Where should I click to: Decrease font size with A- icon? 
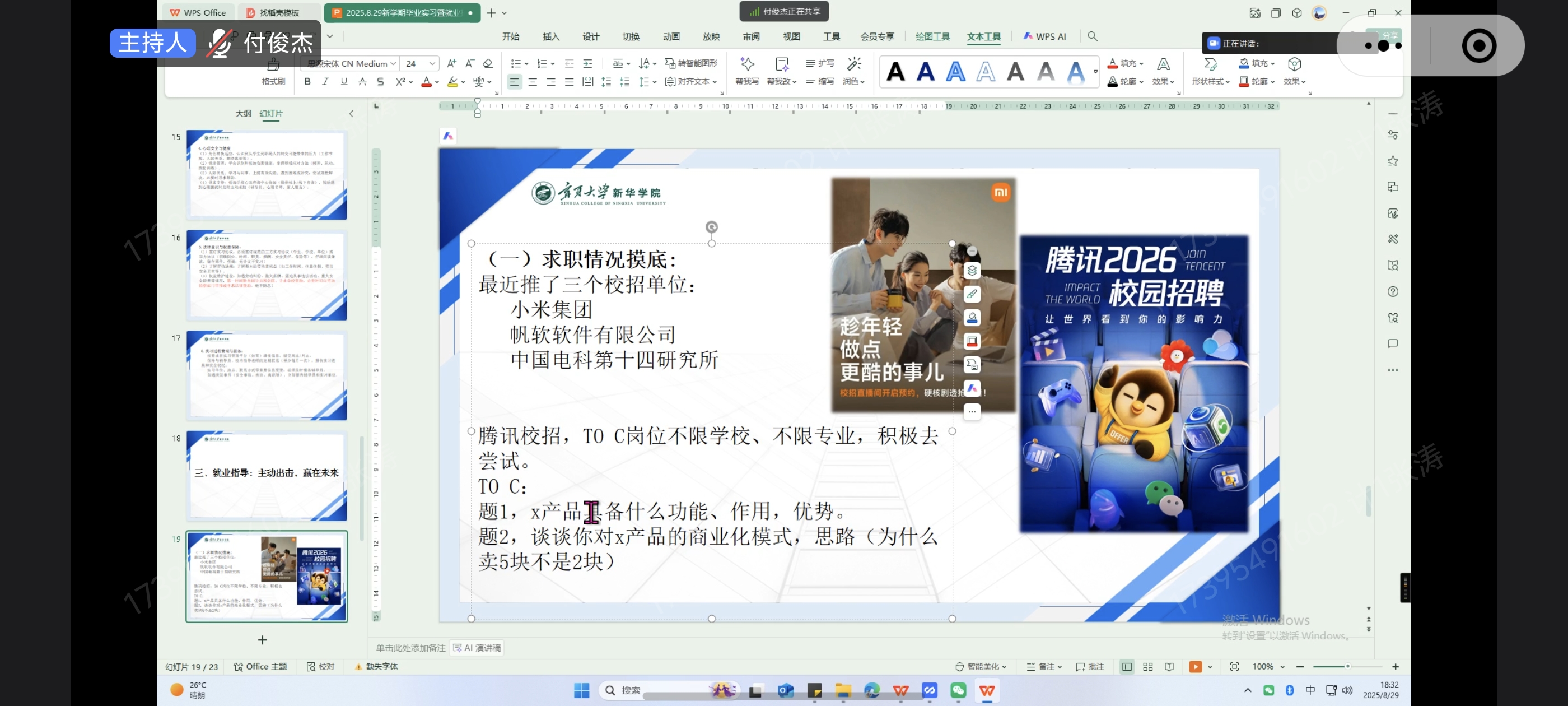[x=469, y=63]
